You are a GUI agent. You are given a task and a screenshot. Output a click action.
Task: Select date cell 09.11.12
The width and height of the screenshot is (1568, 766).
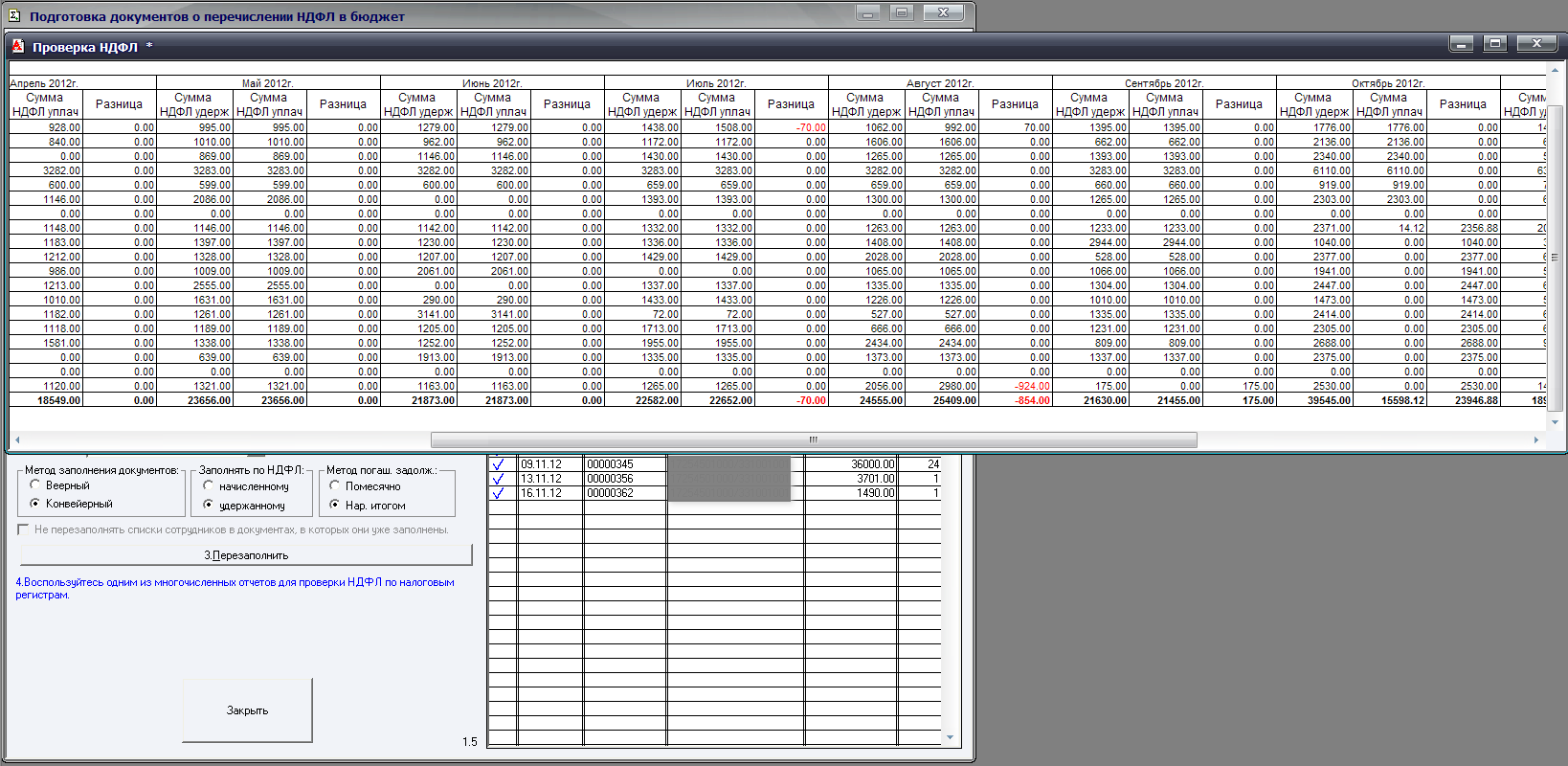550,464
